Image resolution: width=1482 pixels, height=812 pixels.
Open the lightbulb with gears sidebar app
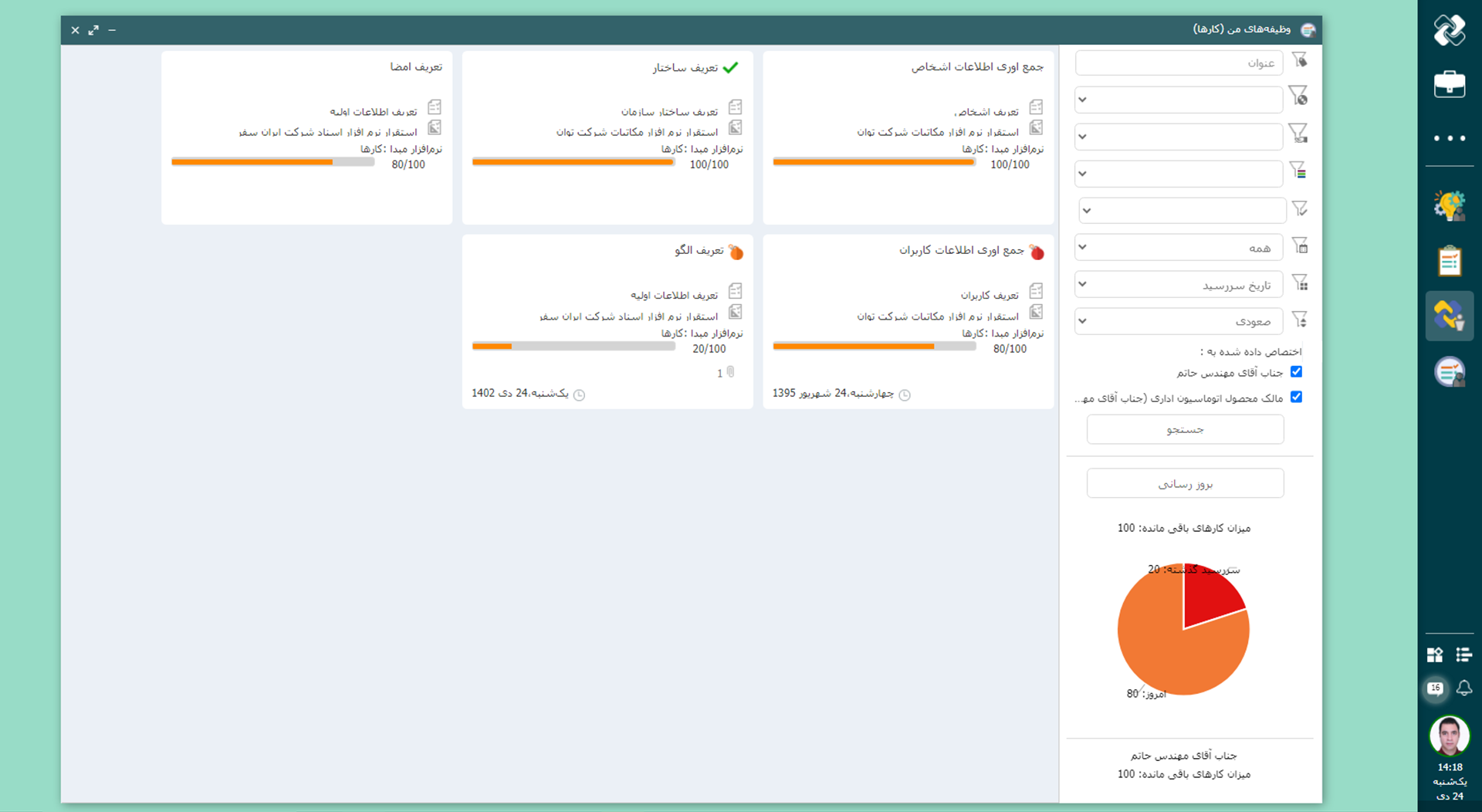coord(1449,206)
